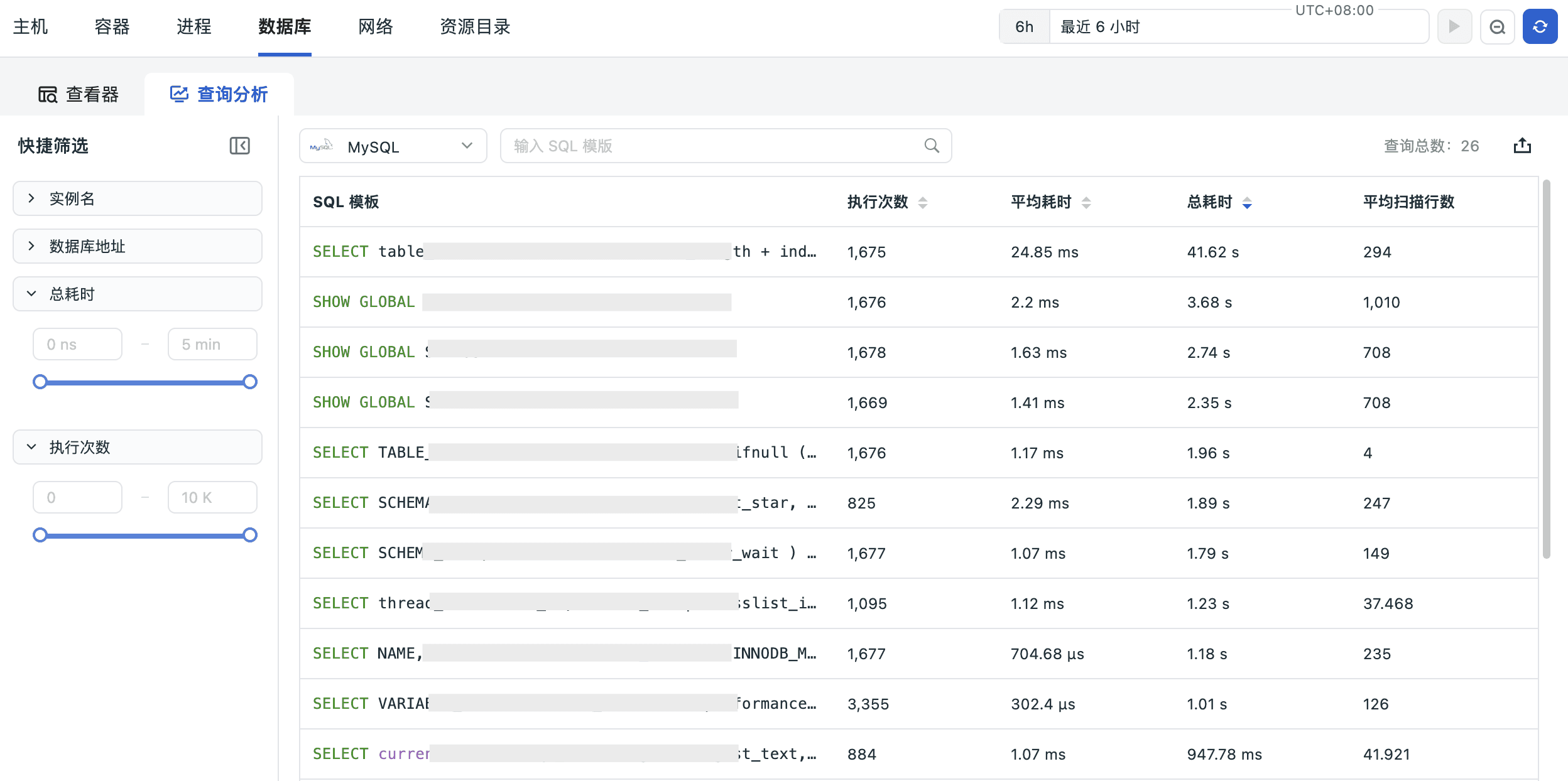Screen dimensions: 1568x781
Task: Open the SELECT thread template row
Action: pyautogui.click(x=918, y=603)
